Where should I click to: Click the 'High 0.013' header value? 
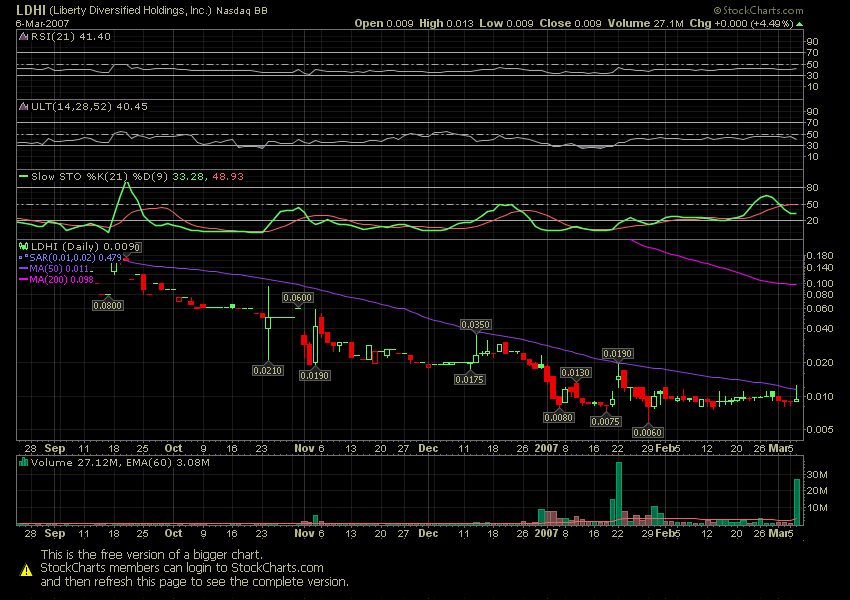tap(446, 23)
